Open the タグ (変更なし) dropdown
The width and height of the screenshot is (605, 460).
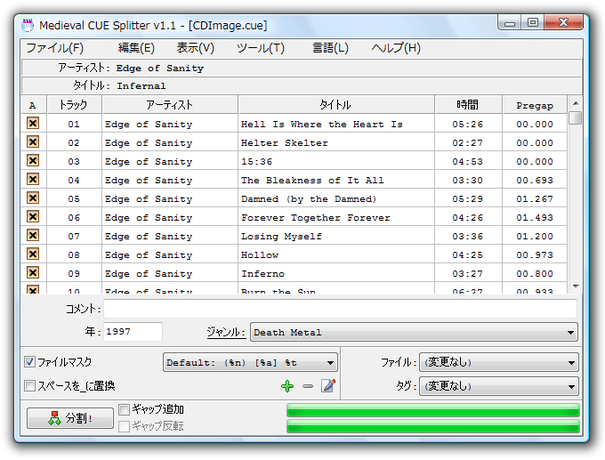point(499,386)
